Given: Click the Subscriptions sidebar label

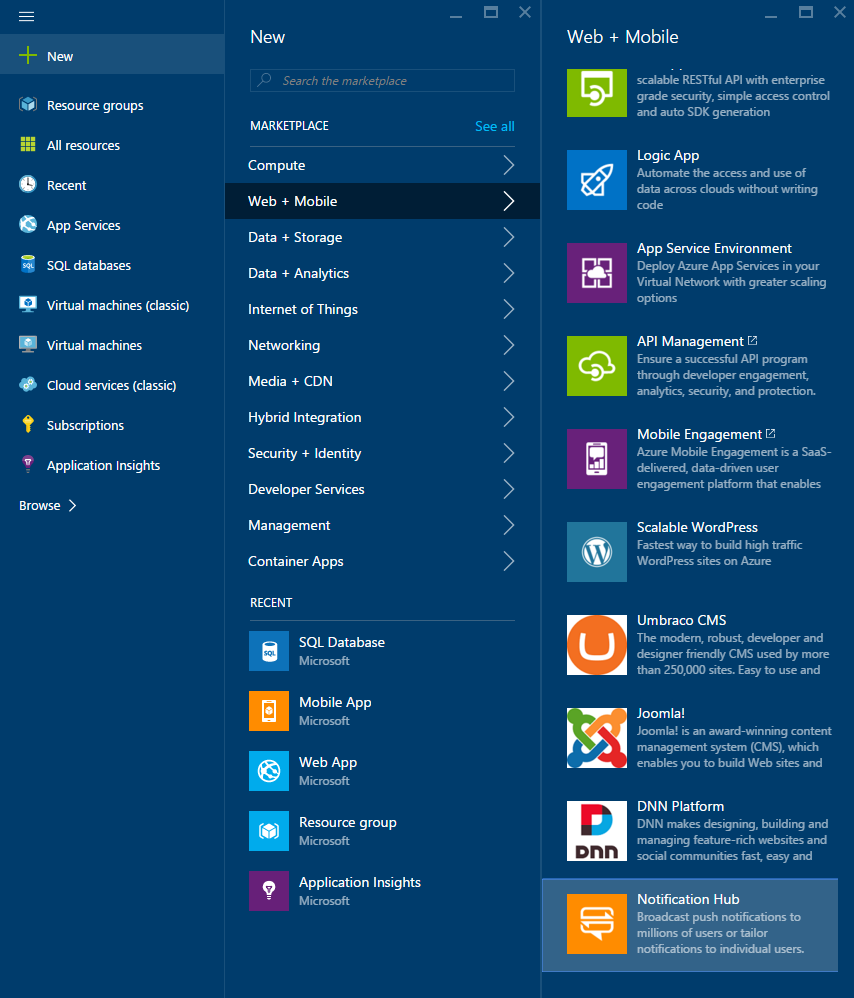Looking at the screenshot, I should pyautogui.click(x=85, y=425).
